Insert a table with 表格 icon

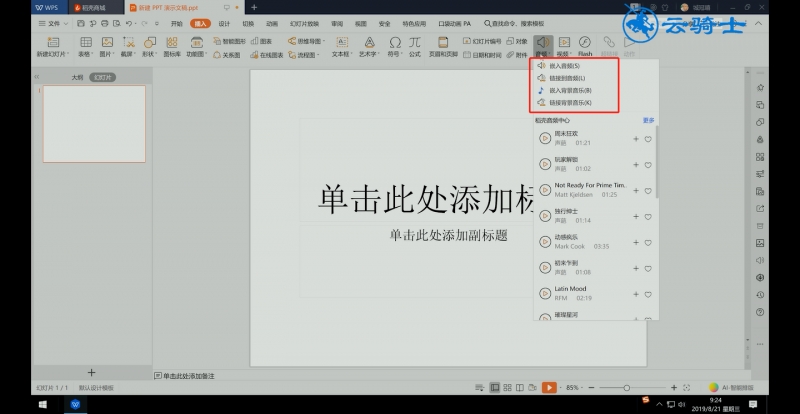86,42
